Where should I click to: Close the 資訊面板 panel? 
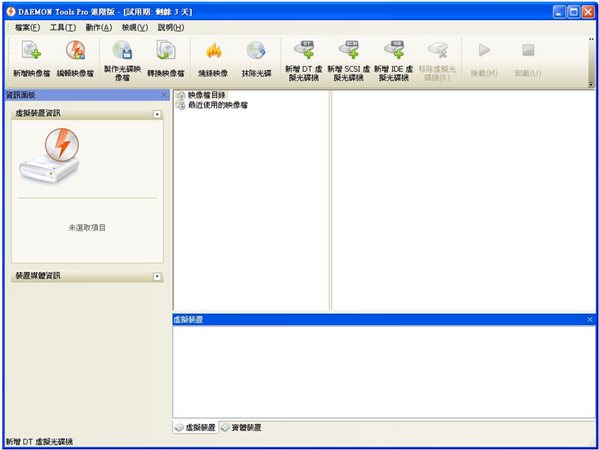coord(164,95)
